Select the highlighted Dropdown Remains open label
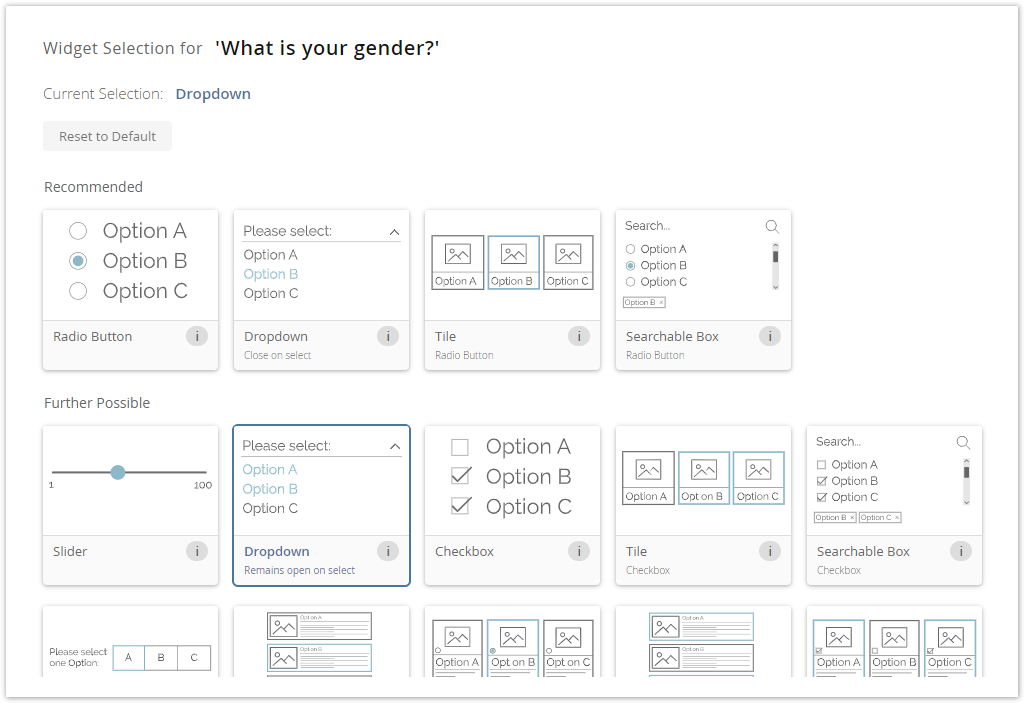 277,551
